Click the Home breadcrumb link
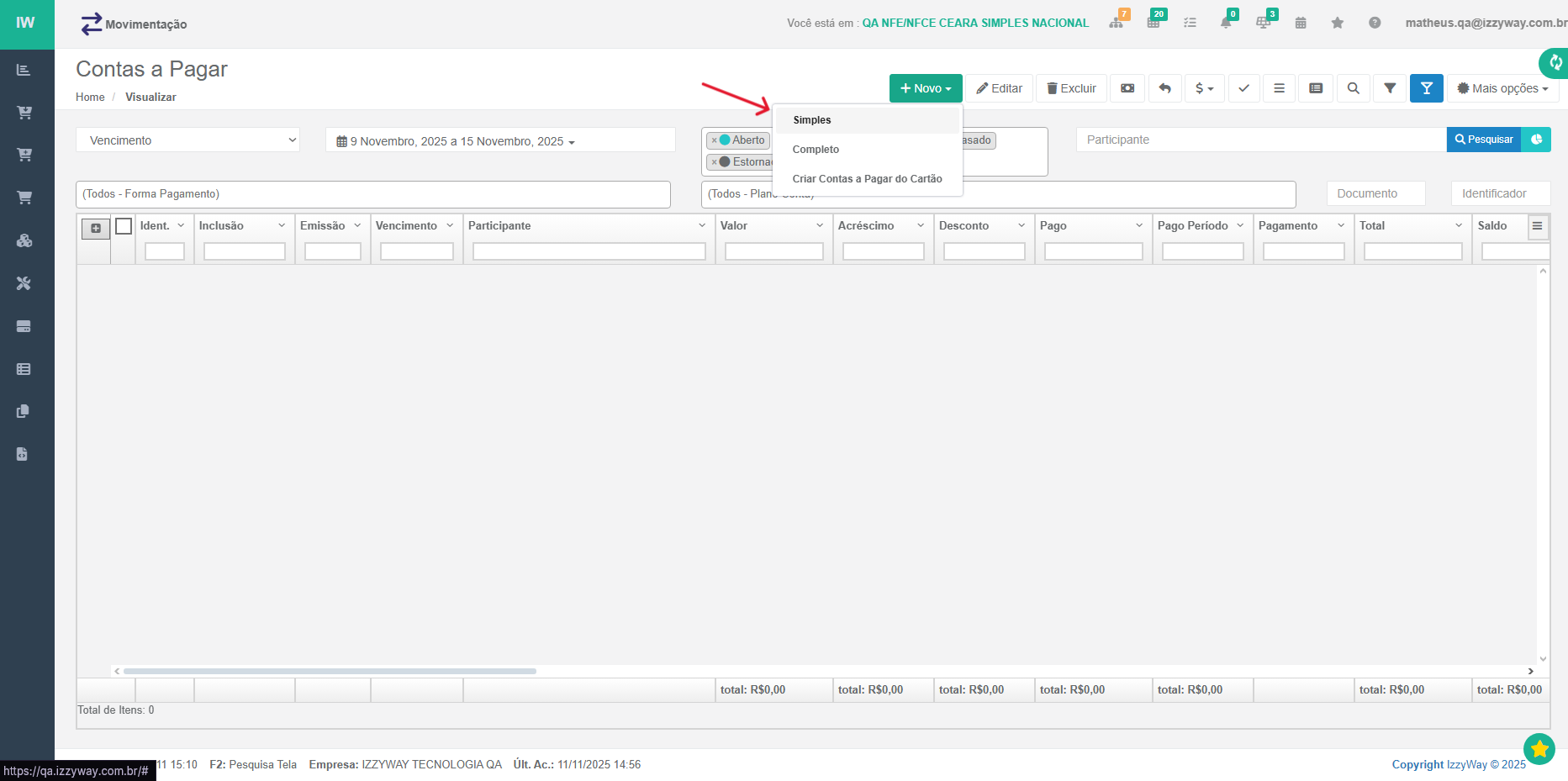The image size is (1568, 781). (90, 98)
